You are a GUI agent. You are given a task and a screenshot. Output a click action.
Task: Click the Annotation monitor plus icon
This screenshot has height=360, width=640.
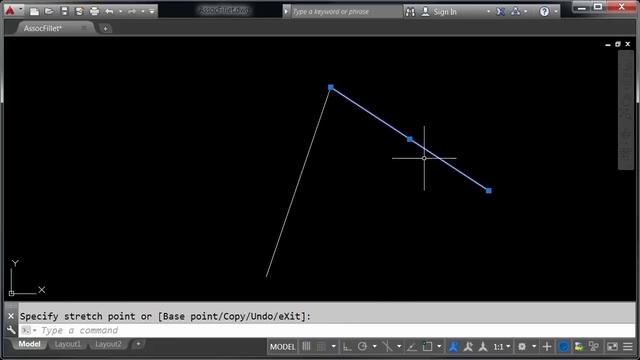click(547, 347)
